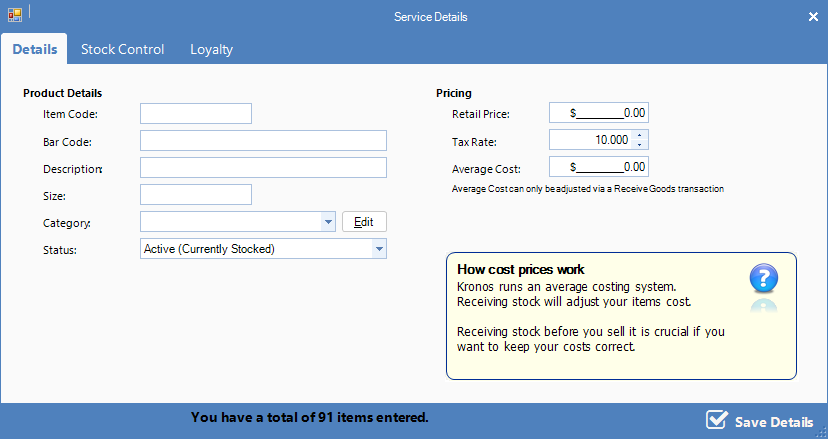
Task: Expand the Category dropdown list
Action: (x=328, y=222)
